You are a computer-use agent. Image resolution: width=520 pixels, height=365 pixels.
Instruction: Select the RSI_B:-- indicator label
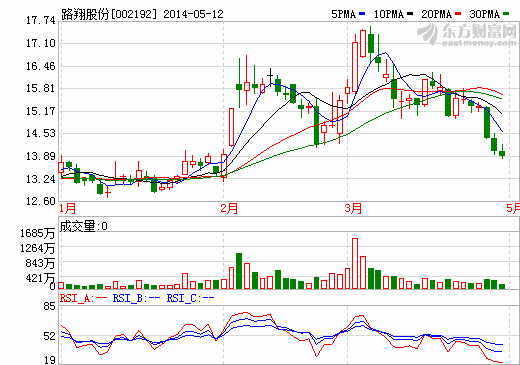[x=137, y=298]
